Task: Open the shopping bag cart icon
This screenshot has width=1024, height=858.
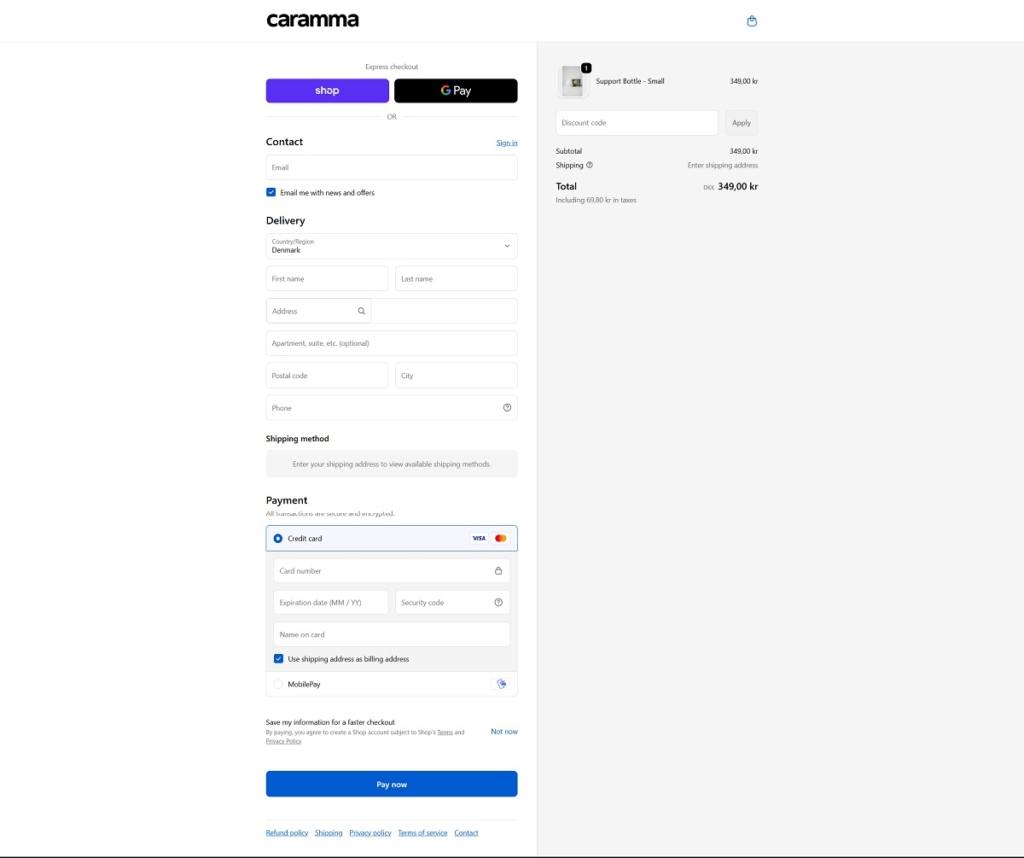Action: point(752,21)
